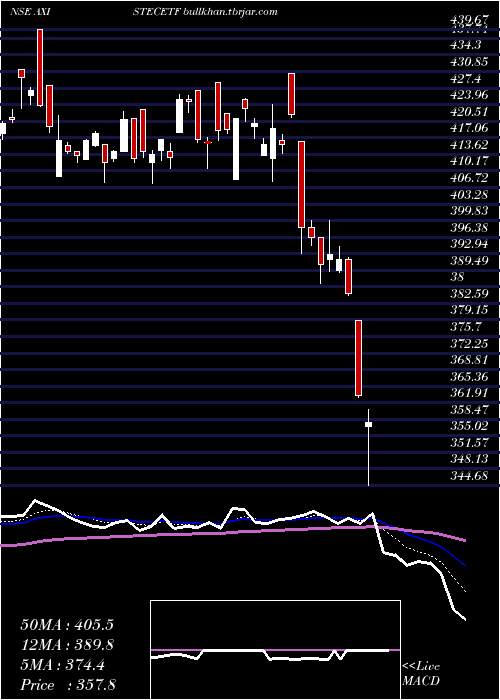The height and width of the screenshot is (700, 500).
Task: Click the 410.17 price label
Action: [x=467, y=162]
